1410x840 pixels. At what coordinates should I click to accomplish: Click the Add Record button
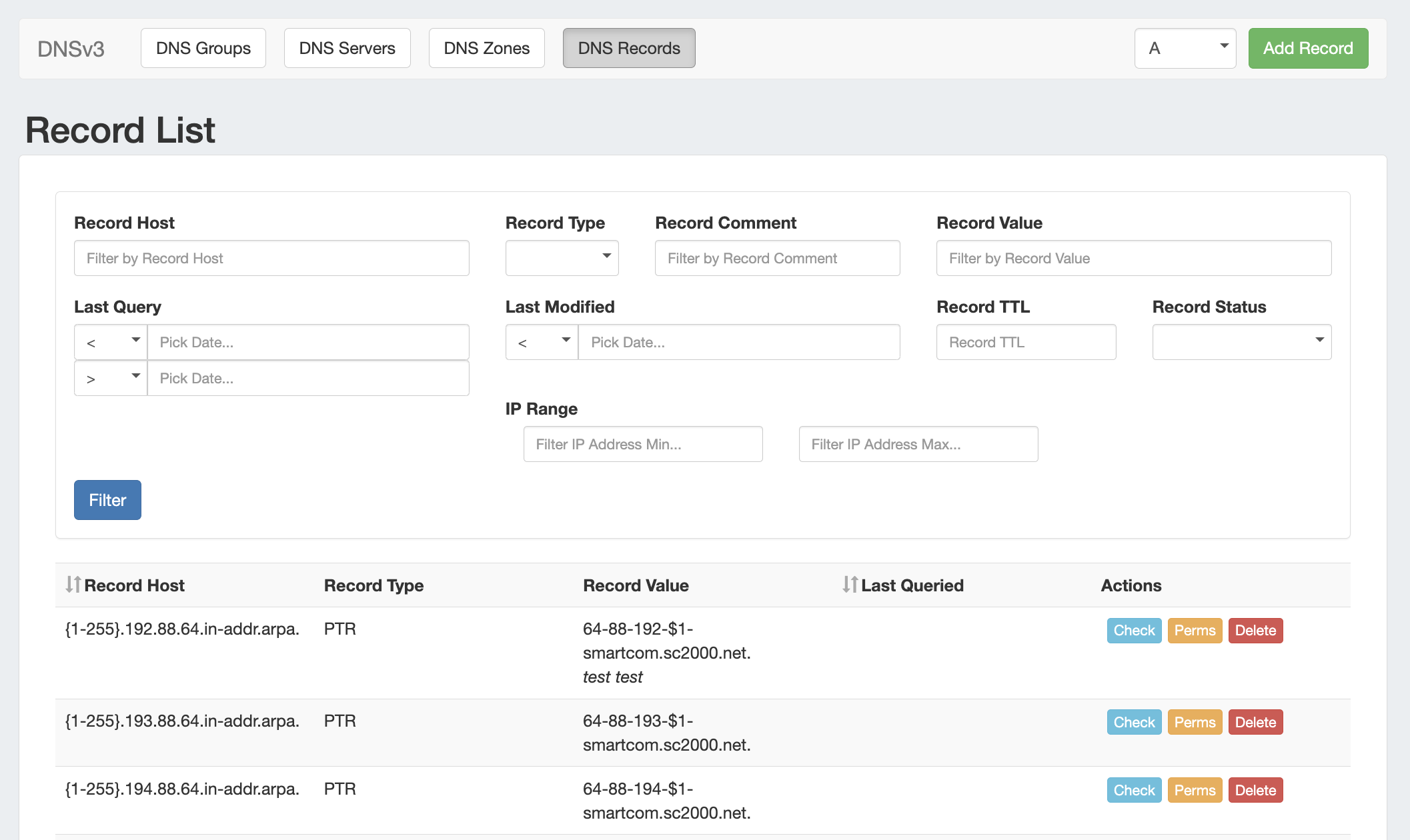click(x=1307, y=48)
